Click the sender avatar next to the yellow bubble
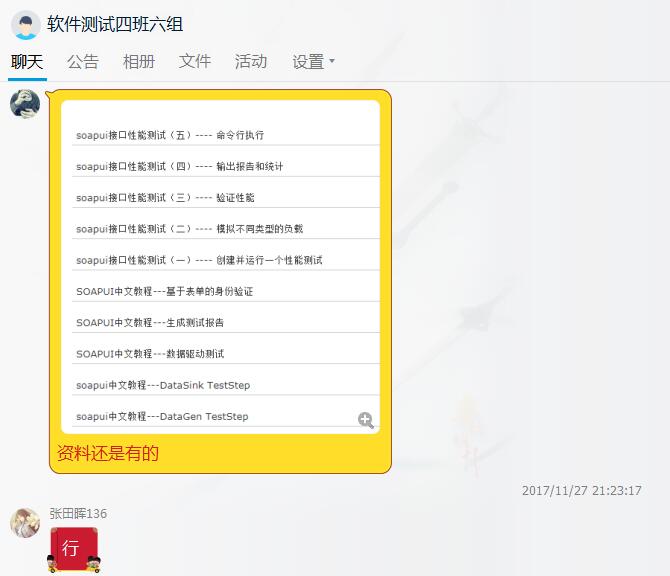 click(x=25, y=104)
